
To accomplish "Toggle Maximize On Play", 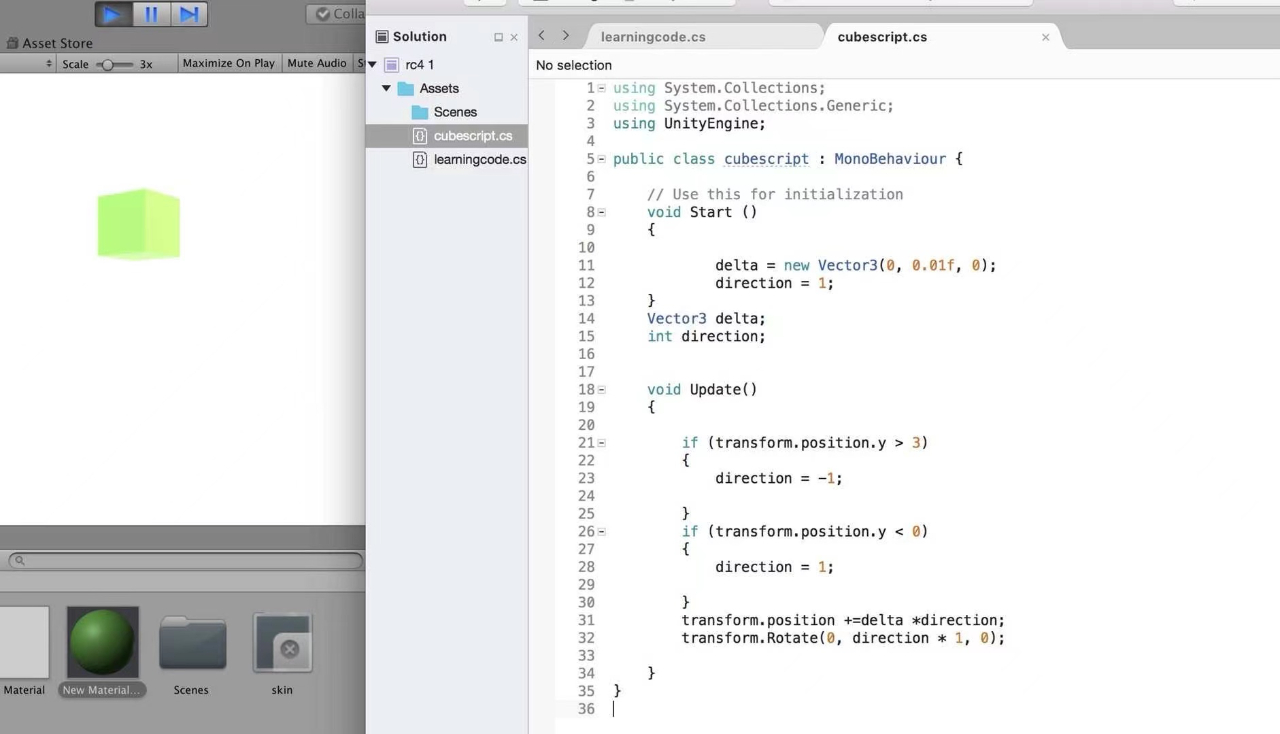I will 228,63.
